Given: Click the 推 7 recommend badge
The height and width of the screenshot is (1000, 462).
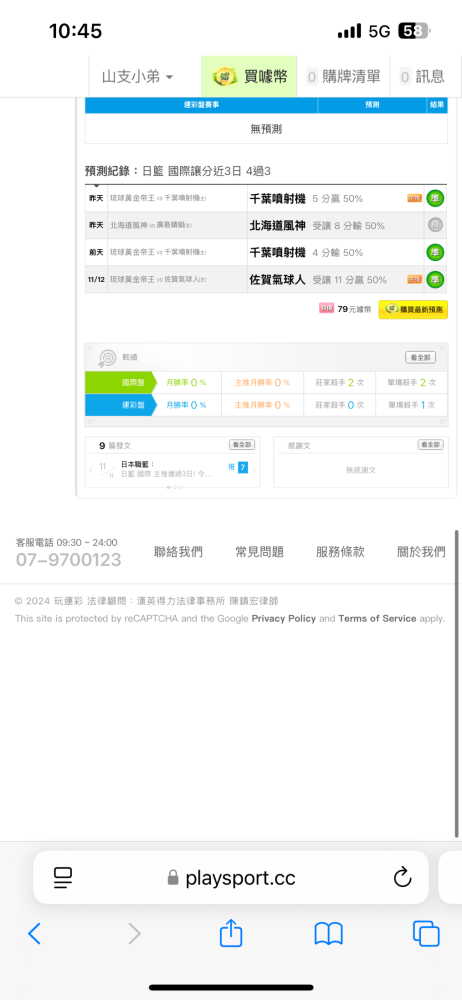Looking at the screenshot, I should 238,467.
